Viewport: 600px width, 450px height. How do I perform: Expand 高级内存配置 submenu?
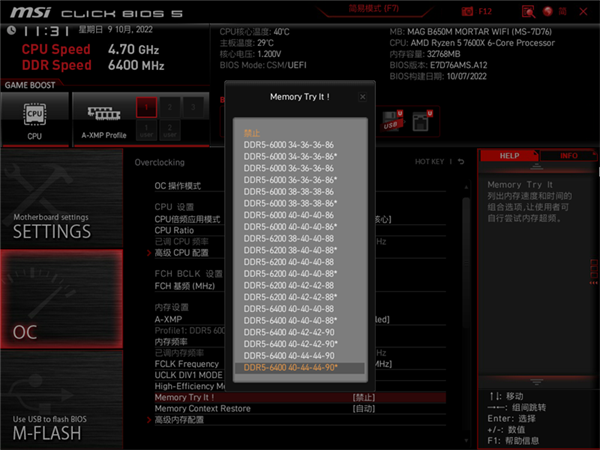pos(187,419)
